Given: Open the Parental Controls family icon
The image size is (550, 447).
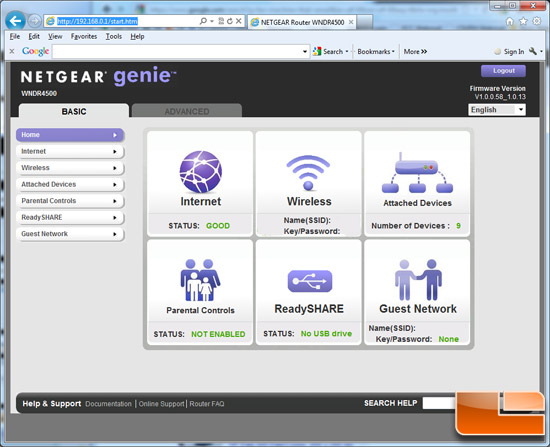Looking at the screenshot, I should click(x=200, y=280).
